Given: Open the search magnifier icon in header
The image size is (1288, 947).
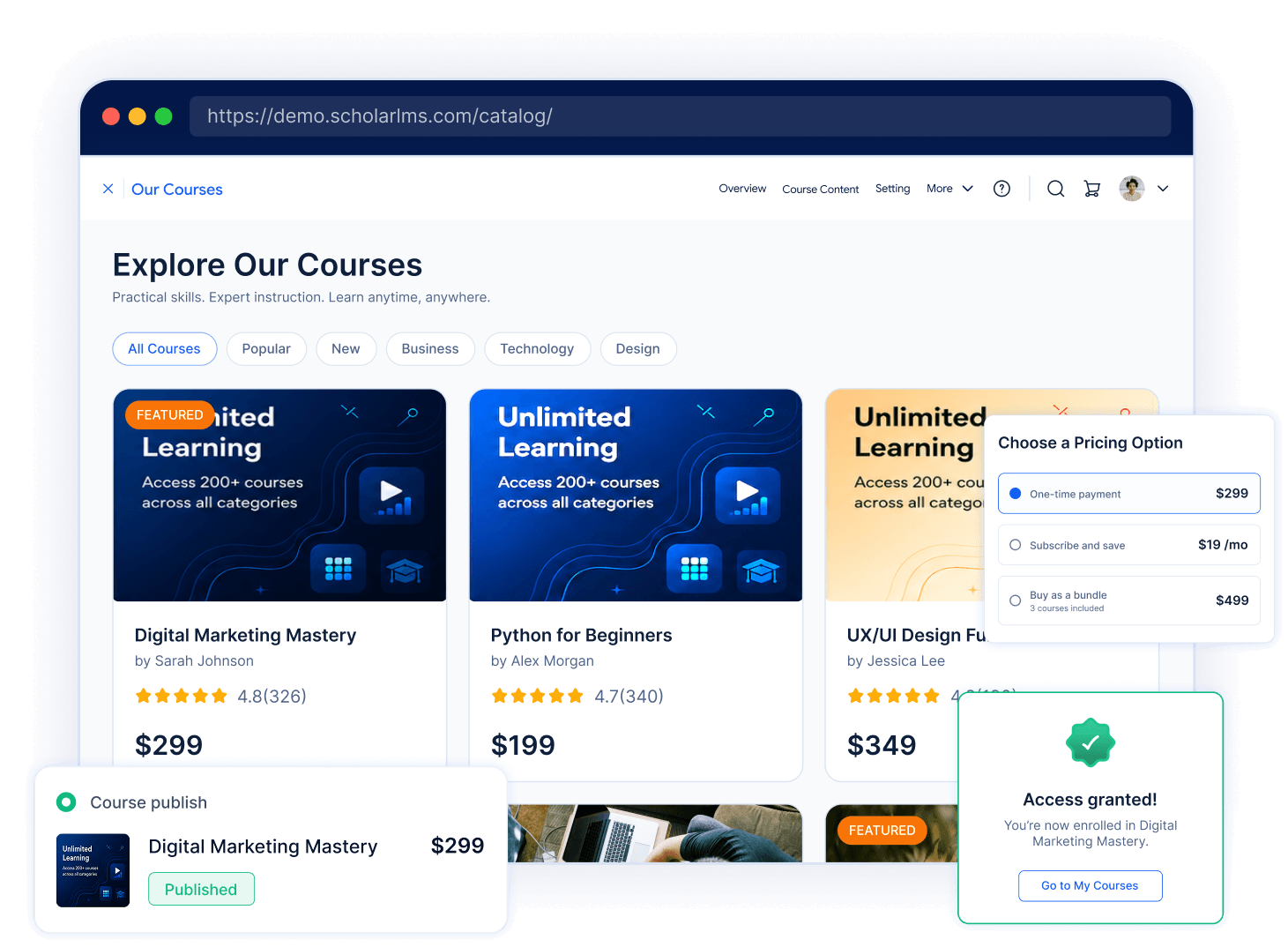Looking at the screenshot, I should [1055, 189].
